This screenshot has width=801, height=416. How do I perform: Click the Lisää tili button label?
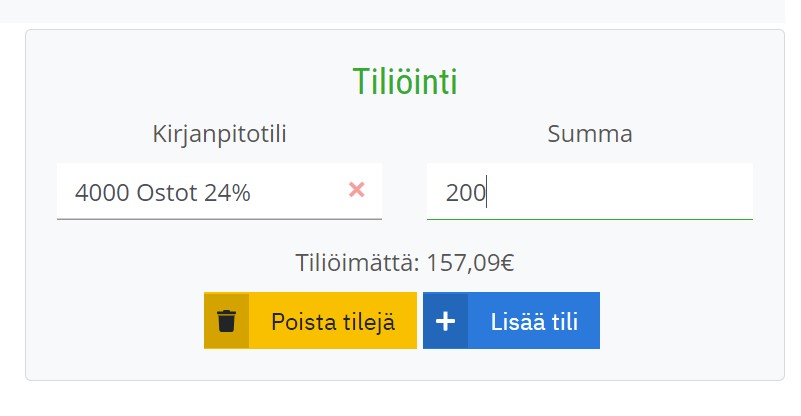(534, 322)
